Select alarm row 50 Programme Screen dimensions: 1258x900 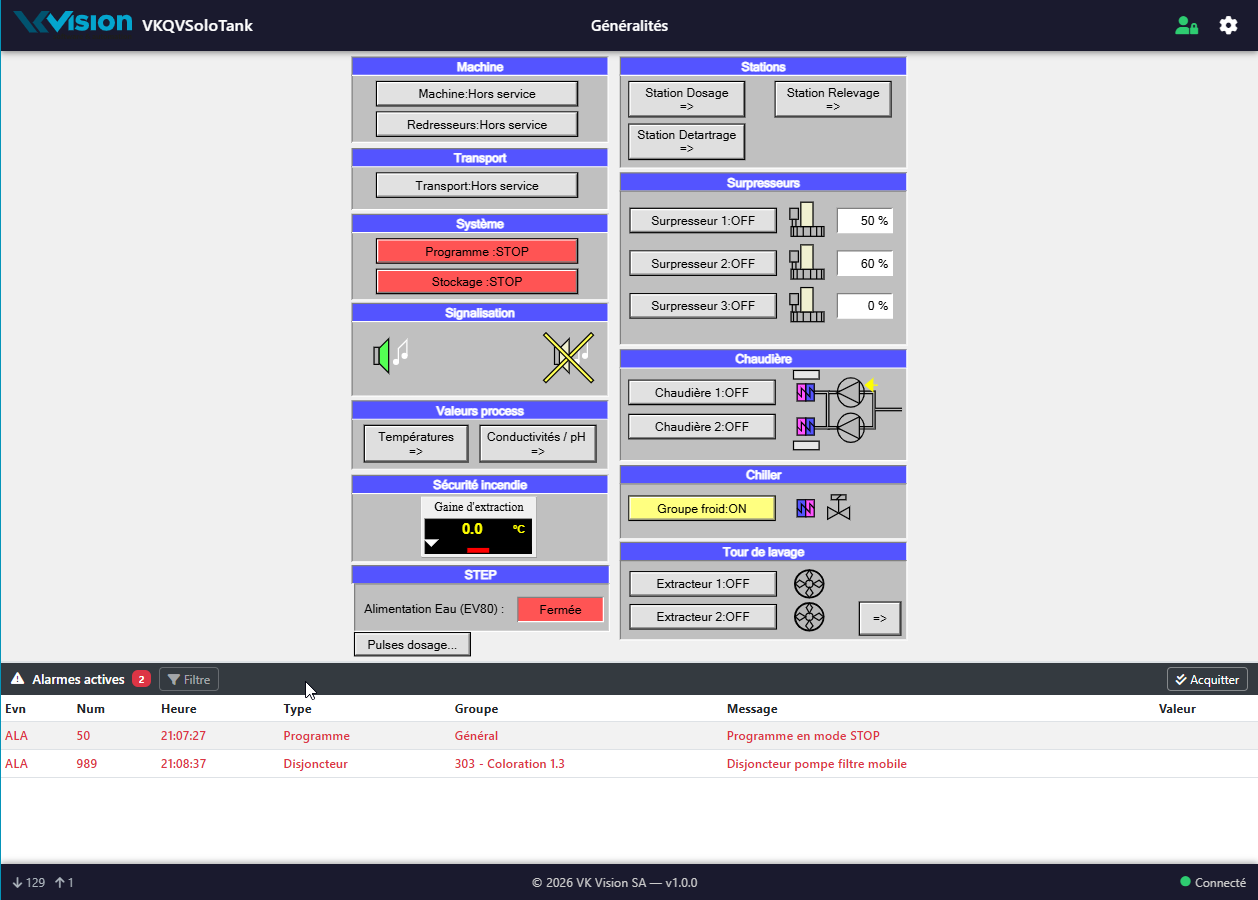(x=629, y=736)
